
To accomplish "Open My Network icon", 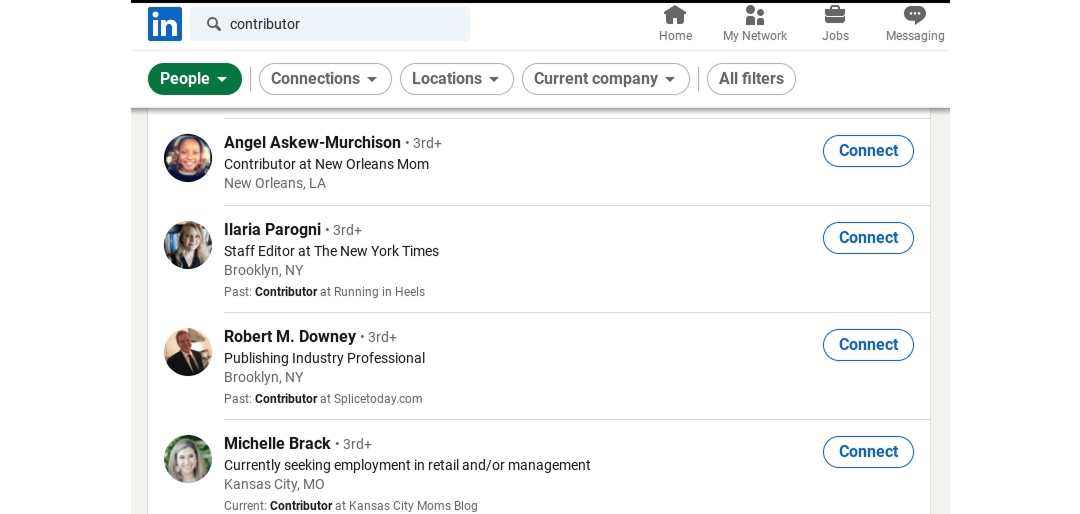I will [755, 15].
